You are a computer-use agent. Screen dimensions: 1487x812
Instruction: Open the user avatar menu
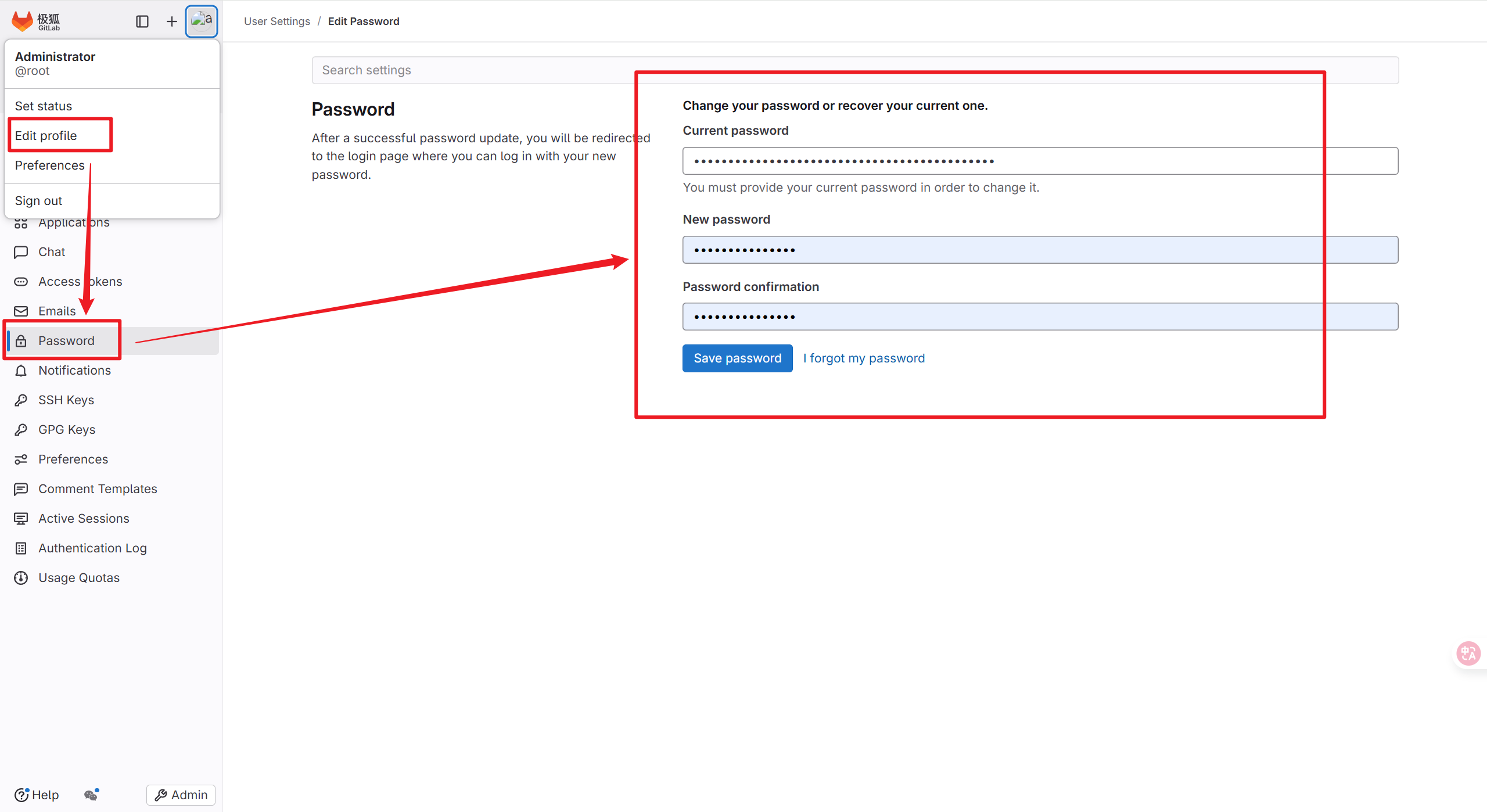tap(201, 21)
